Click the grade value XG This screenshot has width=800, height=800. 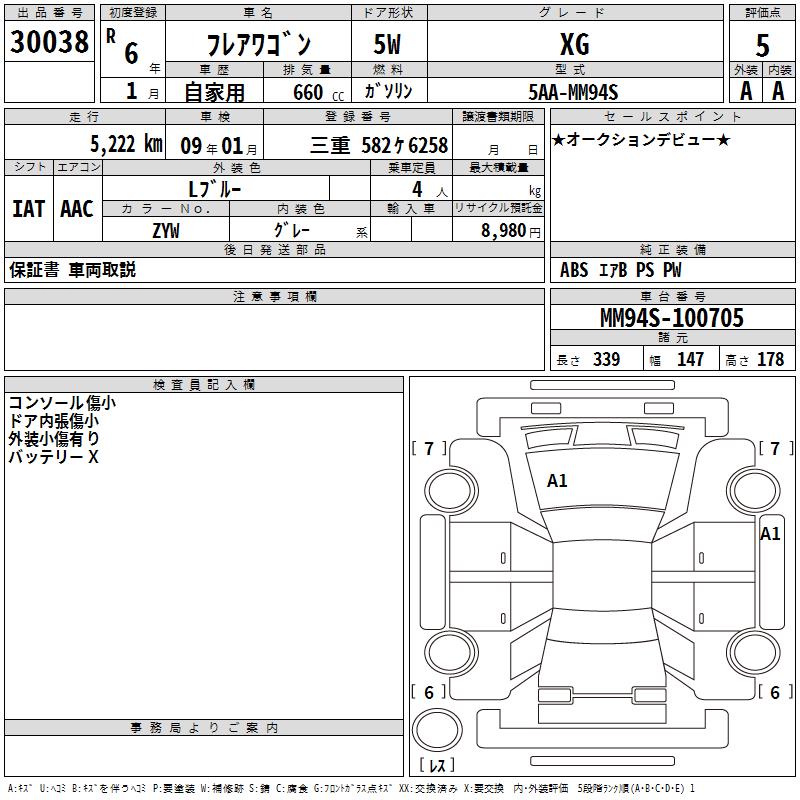[573, 45]
